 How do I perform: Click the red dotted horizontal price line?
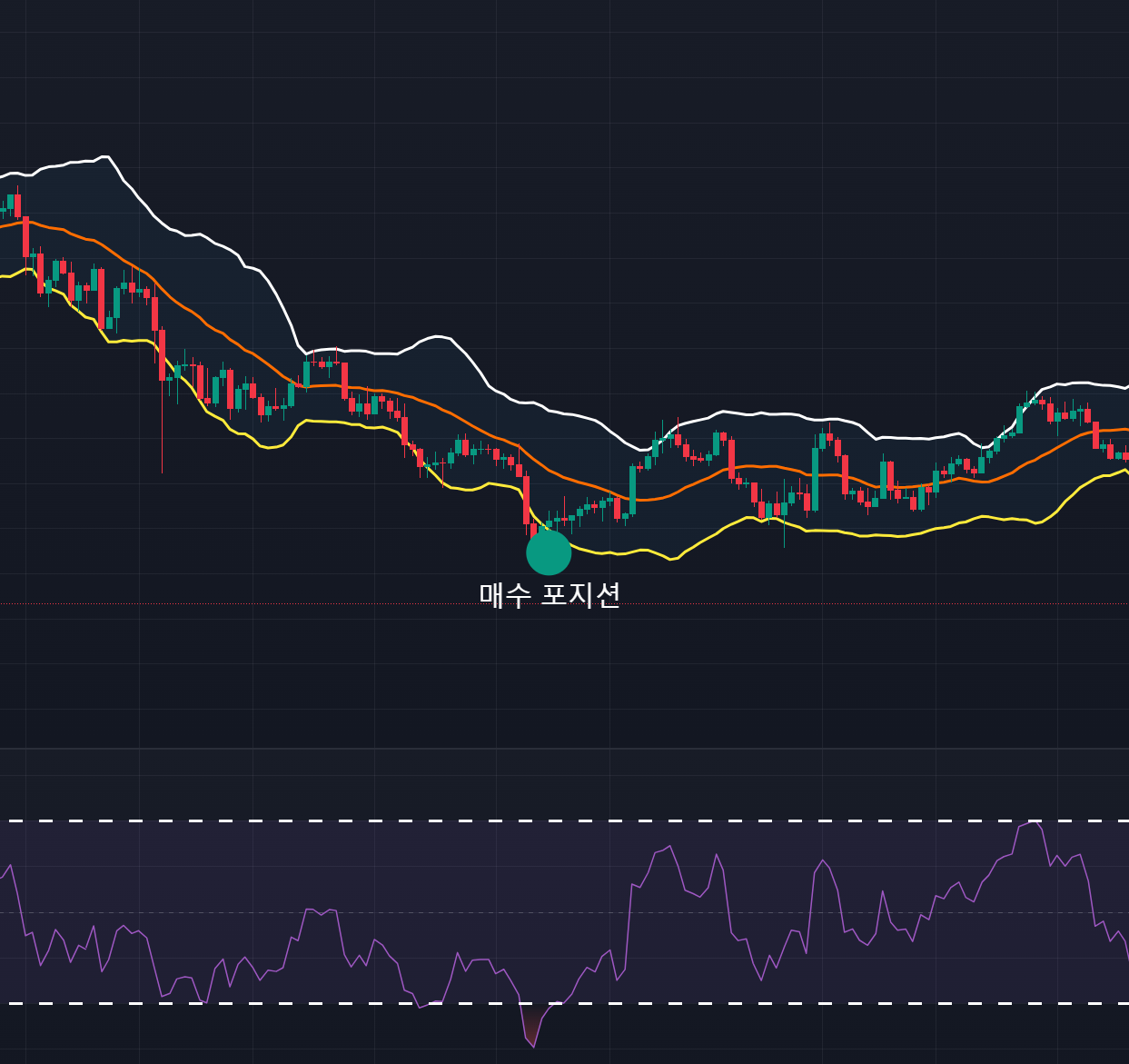564,603
